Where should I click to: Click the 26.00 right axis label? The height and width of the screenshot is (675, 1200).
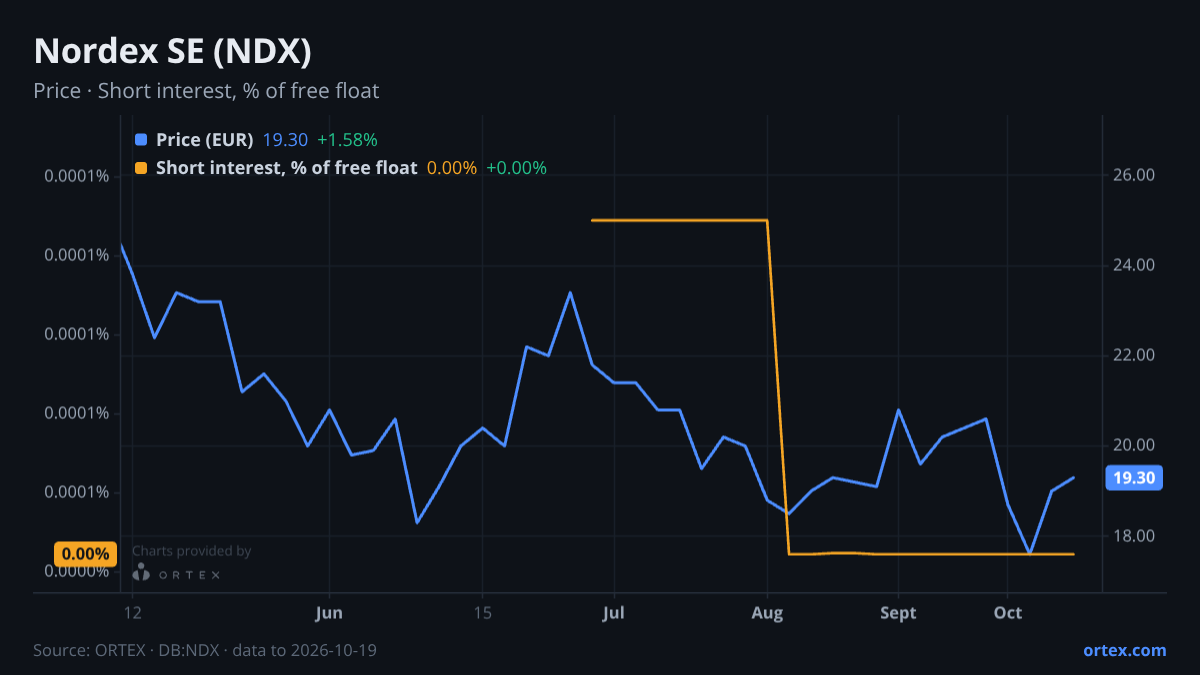1134,175
